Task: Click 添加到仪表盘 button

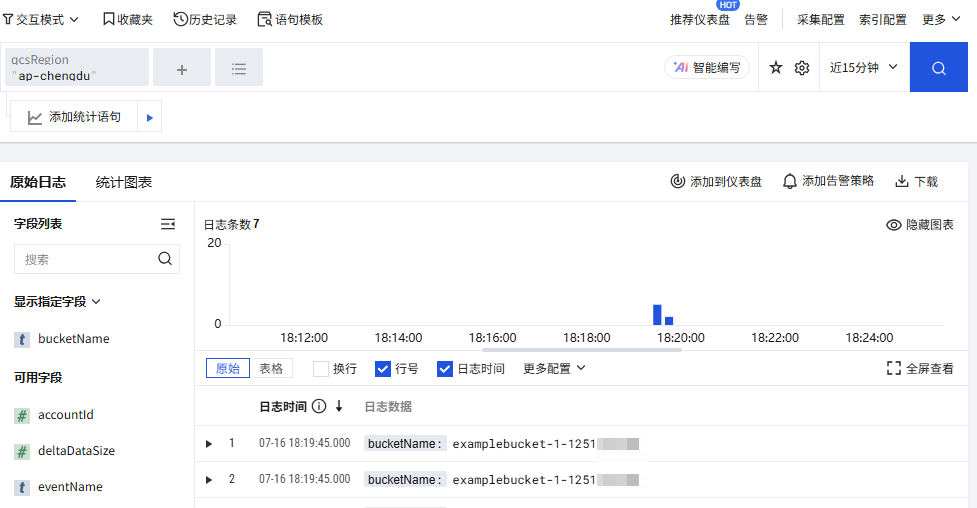Action: click(716, 181)
